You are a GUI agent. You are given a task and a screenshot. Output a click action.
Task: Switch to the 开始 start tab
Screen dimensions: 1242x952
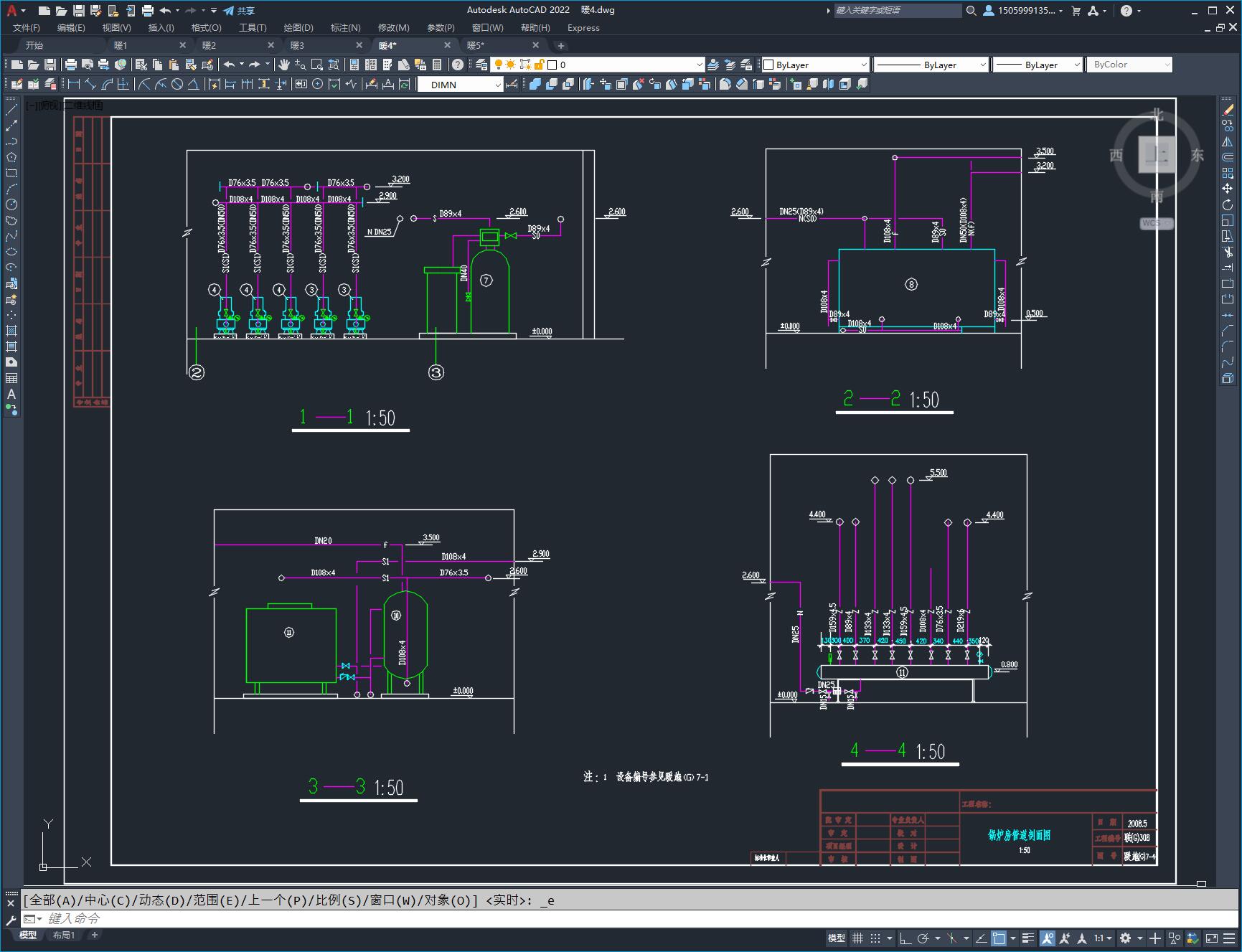tap(34, 45)
